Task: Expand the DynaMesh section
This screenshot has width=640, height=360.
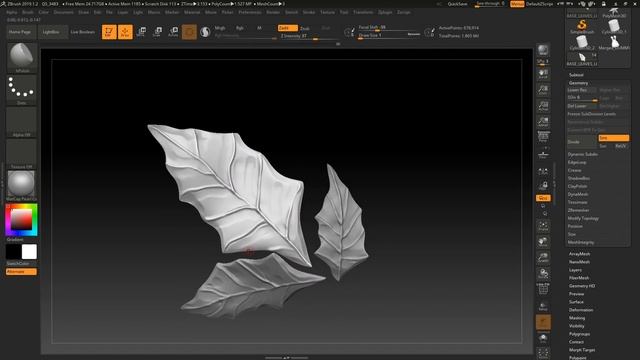Action: point(578,194)
